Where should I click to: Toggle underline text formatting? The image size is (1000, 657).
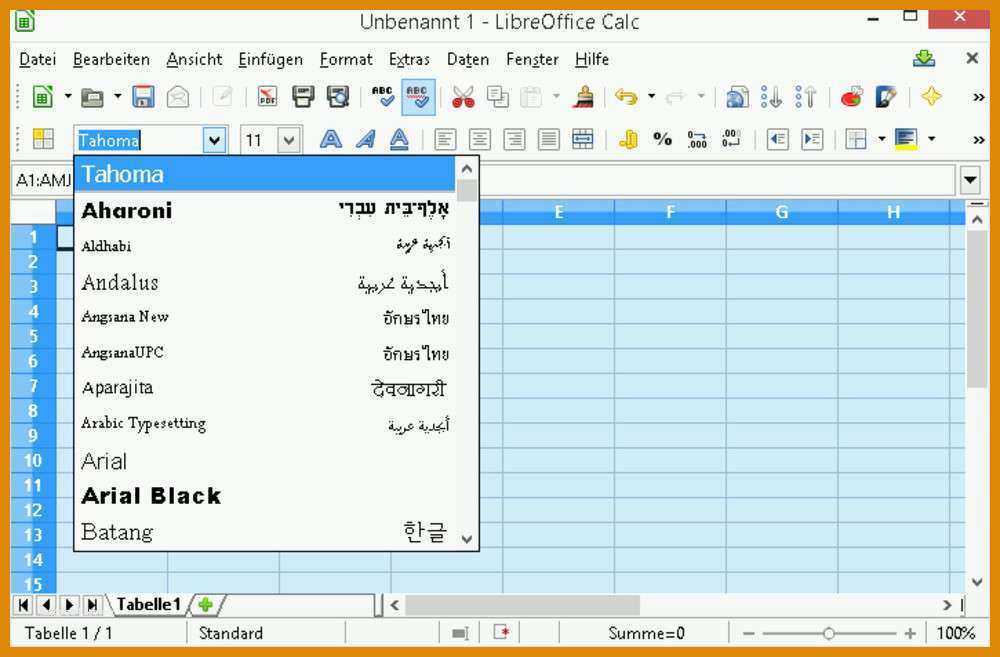(399, 139)
